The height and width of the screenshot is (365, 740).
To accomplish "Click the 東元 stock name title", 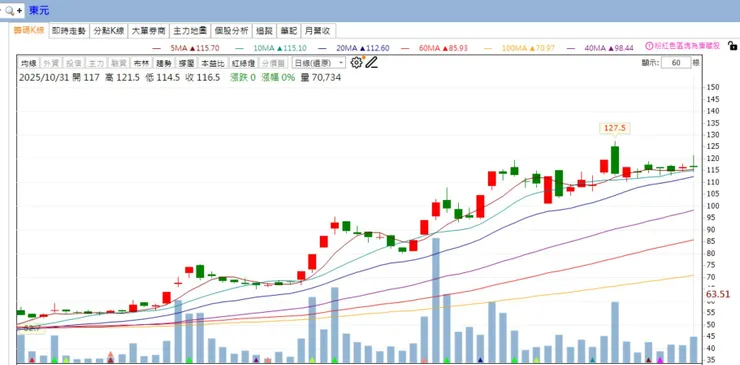I will click(x=39, y=10).
